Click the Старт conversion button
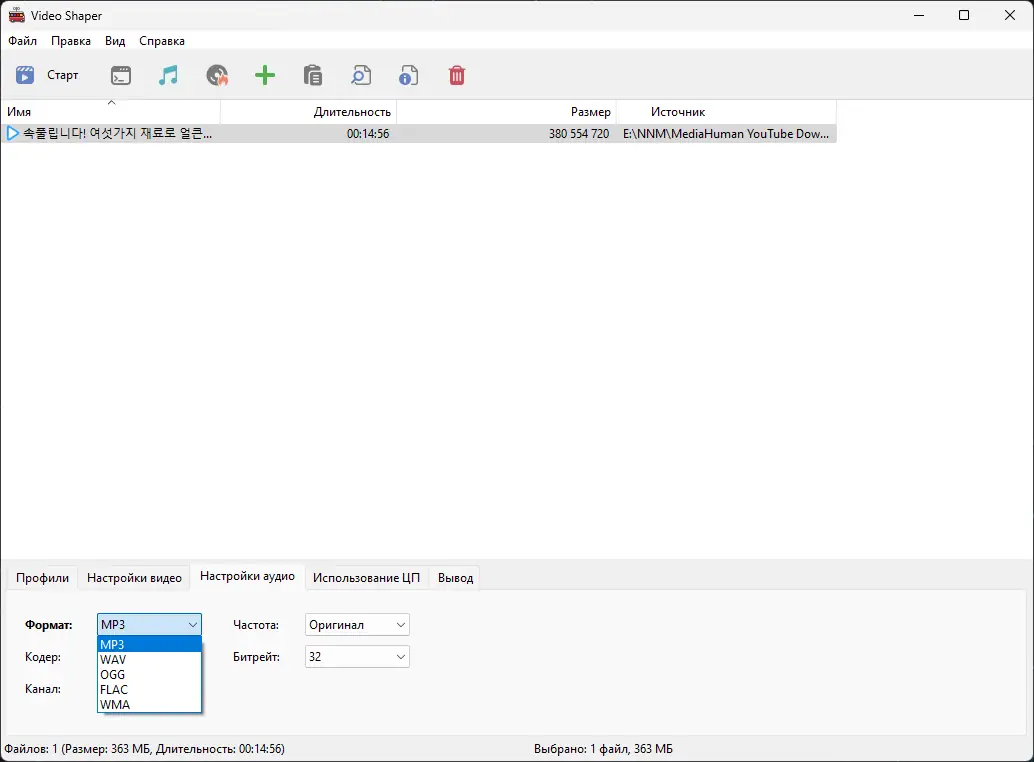1034x762 pixels. [47, 75]
